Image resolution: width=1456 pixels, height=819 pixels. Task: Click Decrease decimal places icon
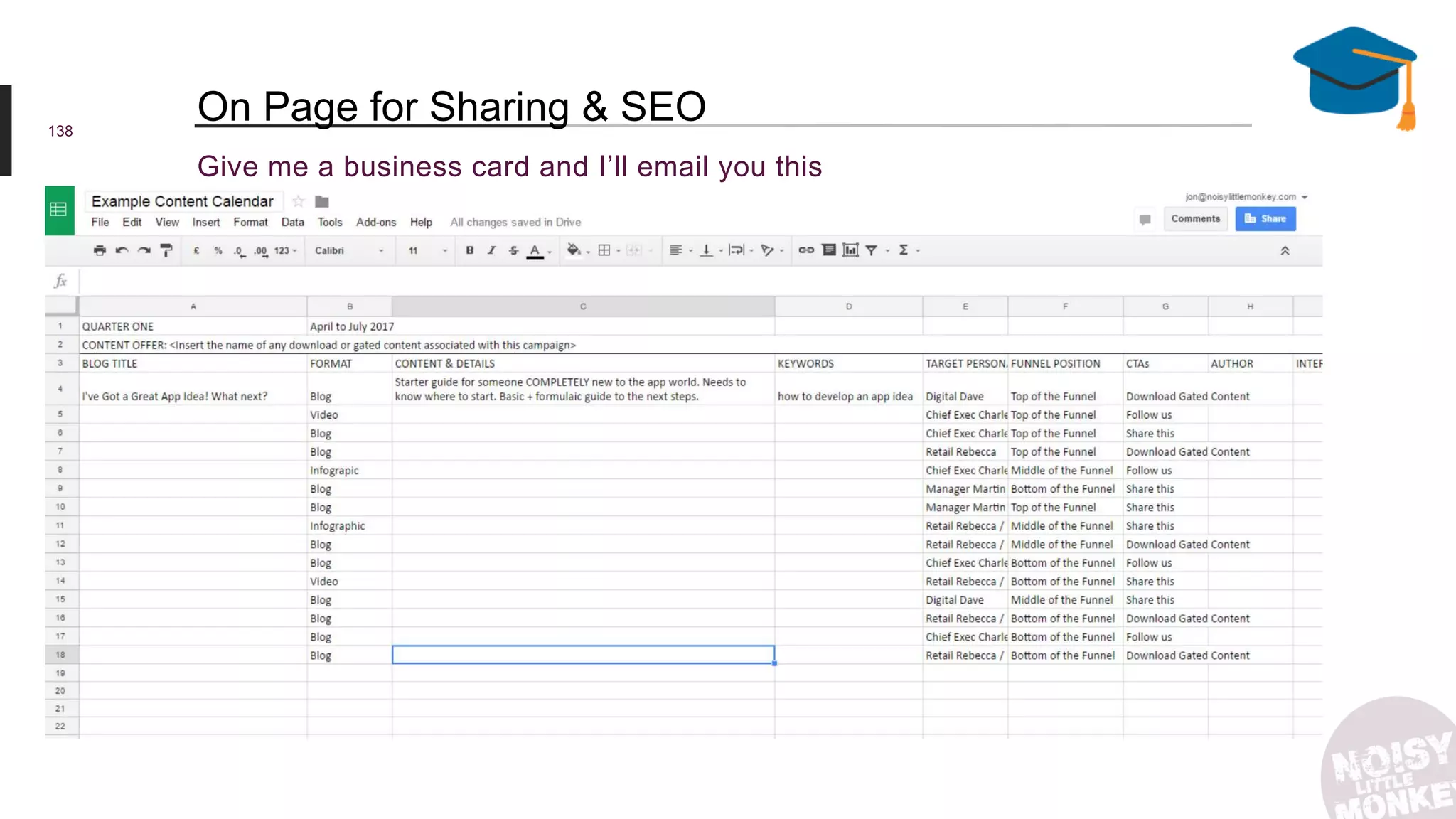click(240, 251)
